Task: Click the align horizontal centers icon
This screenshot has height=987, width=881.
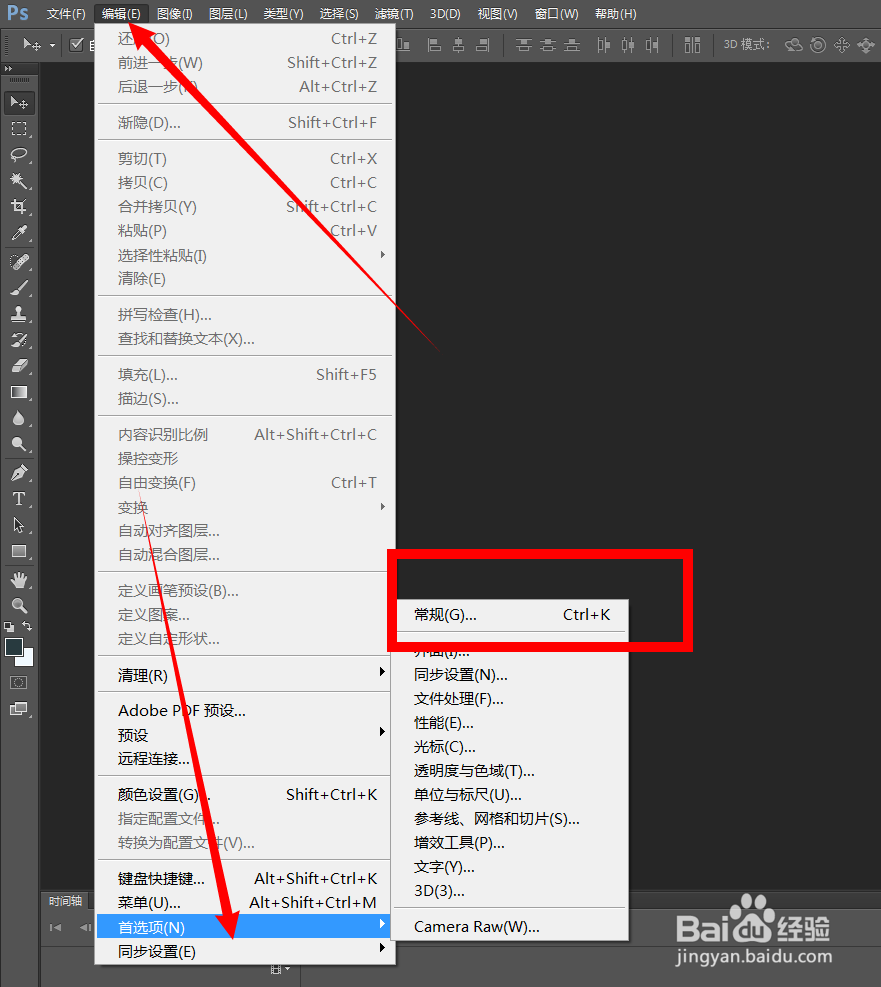Action: [459, 45]
